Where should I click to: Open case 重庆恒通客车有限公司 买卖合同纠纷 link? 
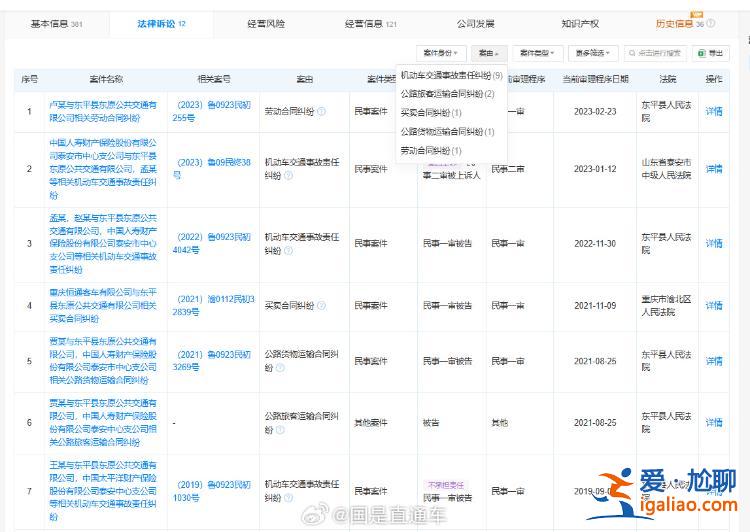pyautogui.click(x=103, y=305)
